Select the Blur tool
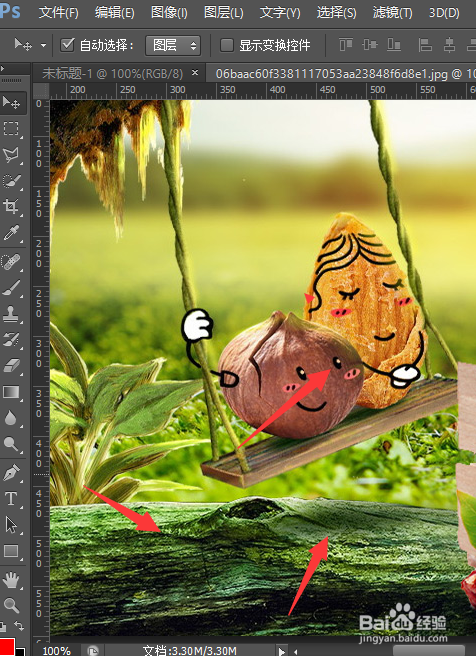The height and width of the screenshot is (656, 476). [x=11, y=417]
